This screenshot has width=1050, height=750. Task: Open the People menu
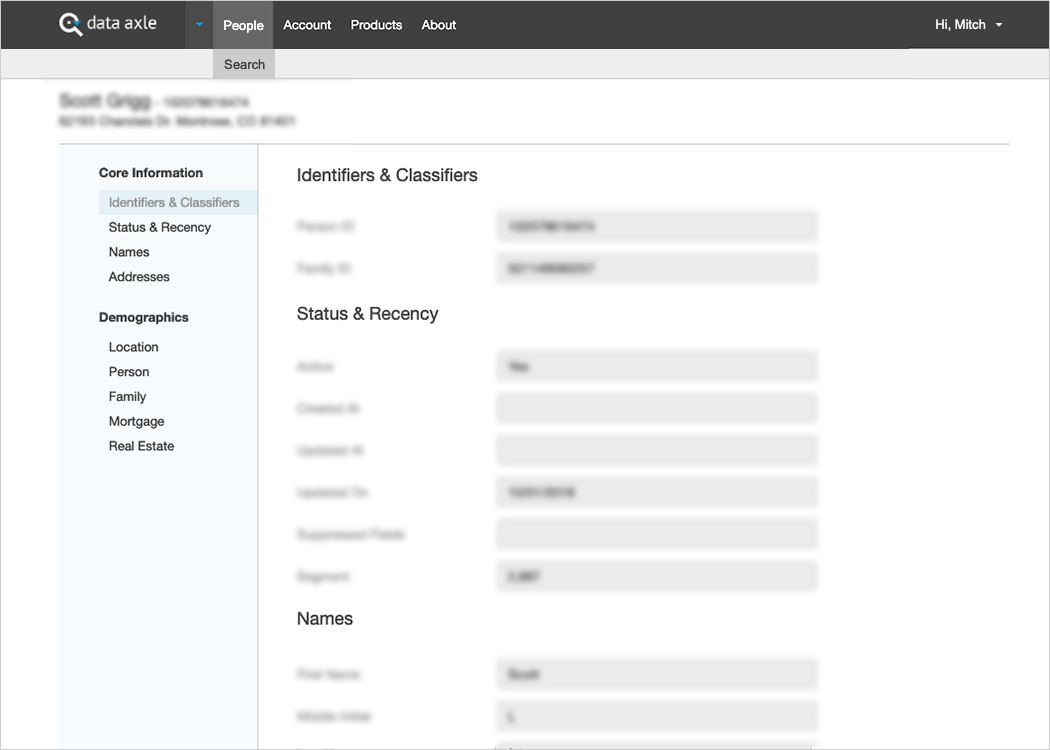point(243,25)
